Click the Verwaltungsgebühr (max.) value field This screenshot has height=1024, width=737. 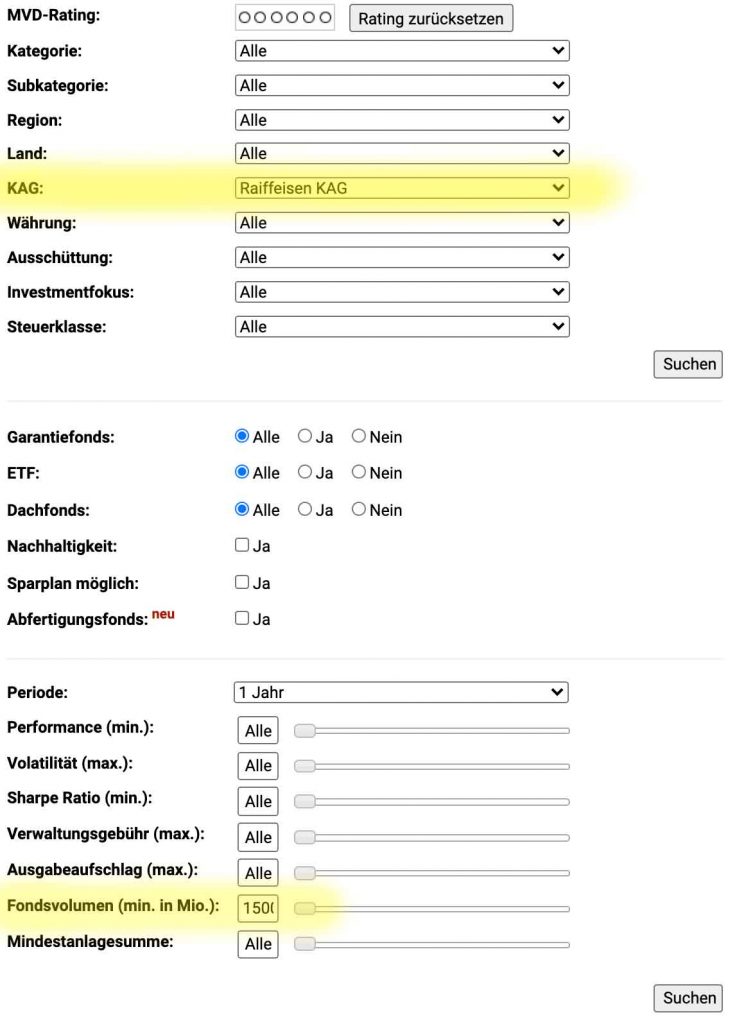(258, 837)
